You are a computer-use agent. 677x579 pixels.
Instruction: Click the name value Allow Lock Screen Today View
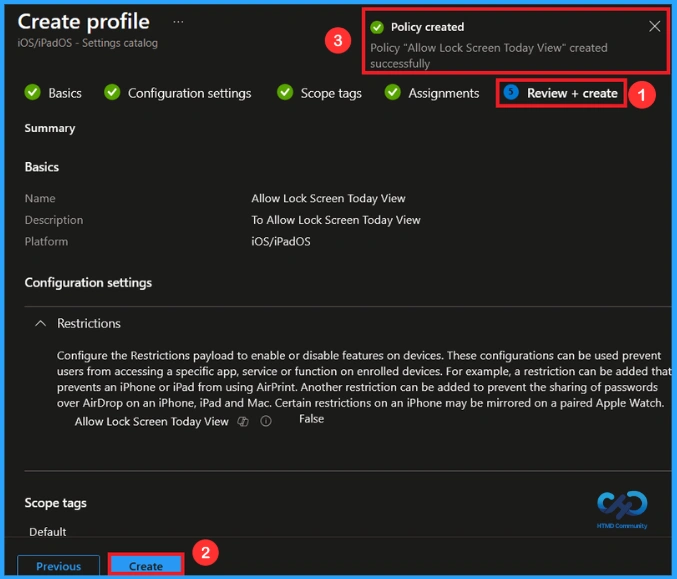tap(328, 198)
